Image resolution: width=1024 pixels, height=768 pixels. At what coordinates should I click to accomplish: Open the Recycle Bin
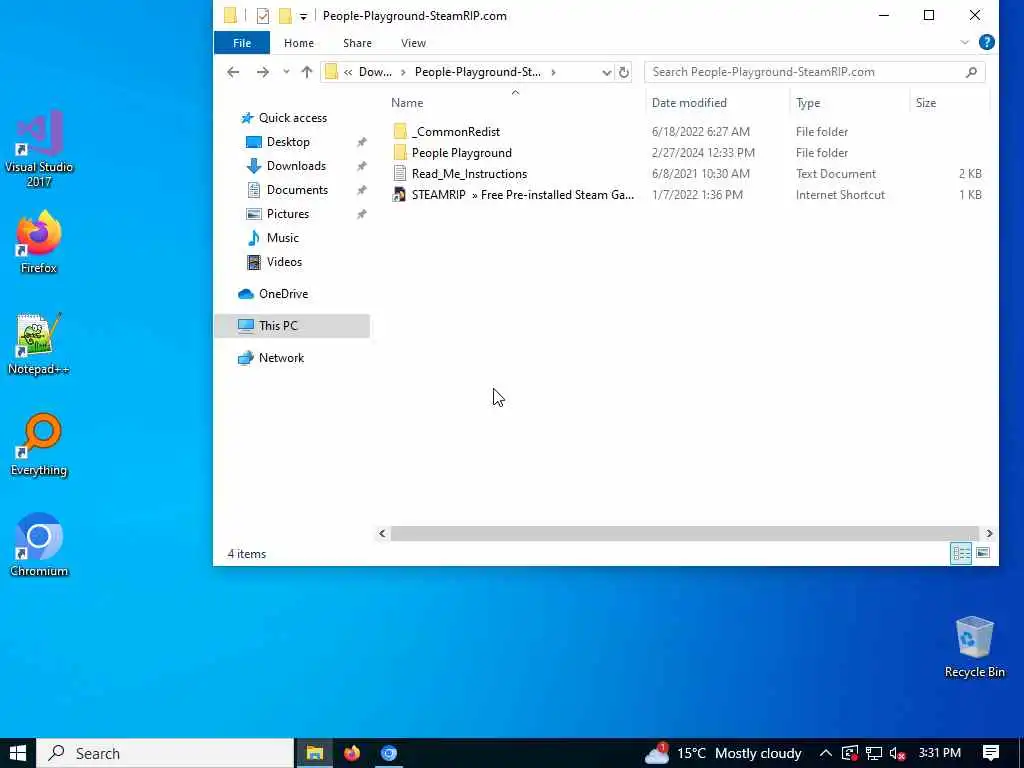pyautogui.click(x=974, y=647)
